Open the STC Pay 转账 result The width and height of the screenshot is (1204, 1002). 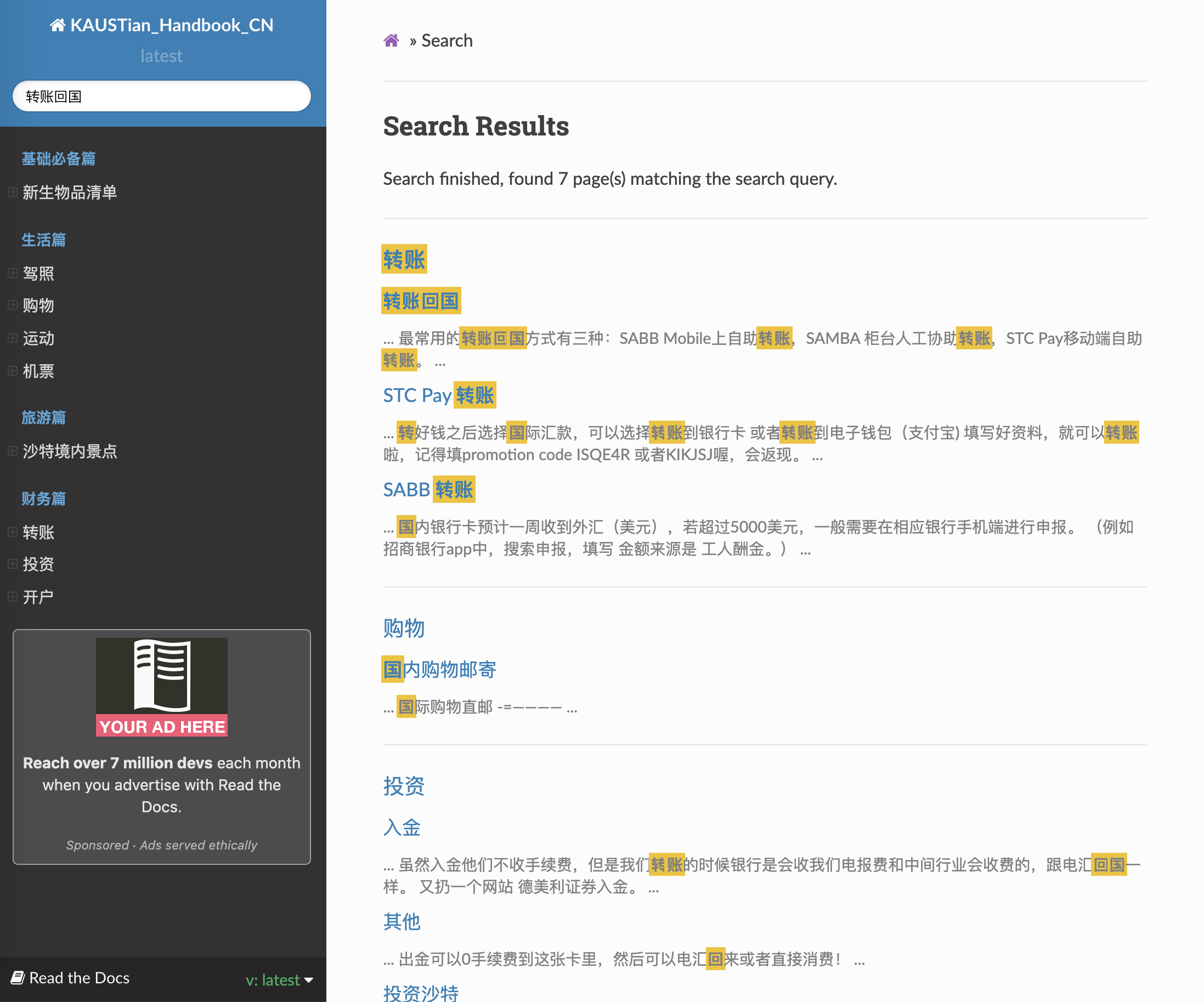(x=439, y=395)
